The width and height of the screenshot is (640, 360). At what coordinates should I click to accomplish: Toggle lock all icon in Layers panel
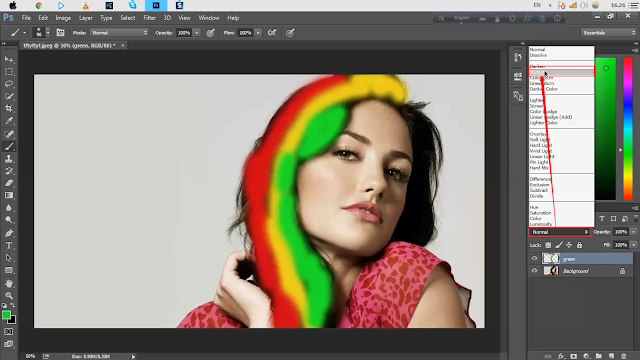coord(579,245)
